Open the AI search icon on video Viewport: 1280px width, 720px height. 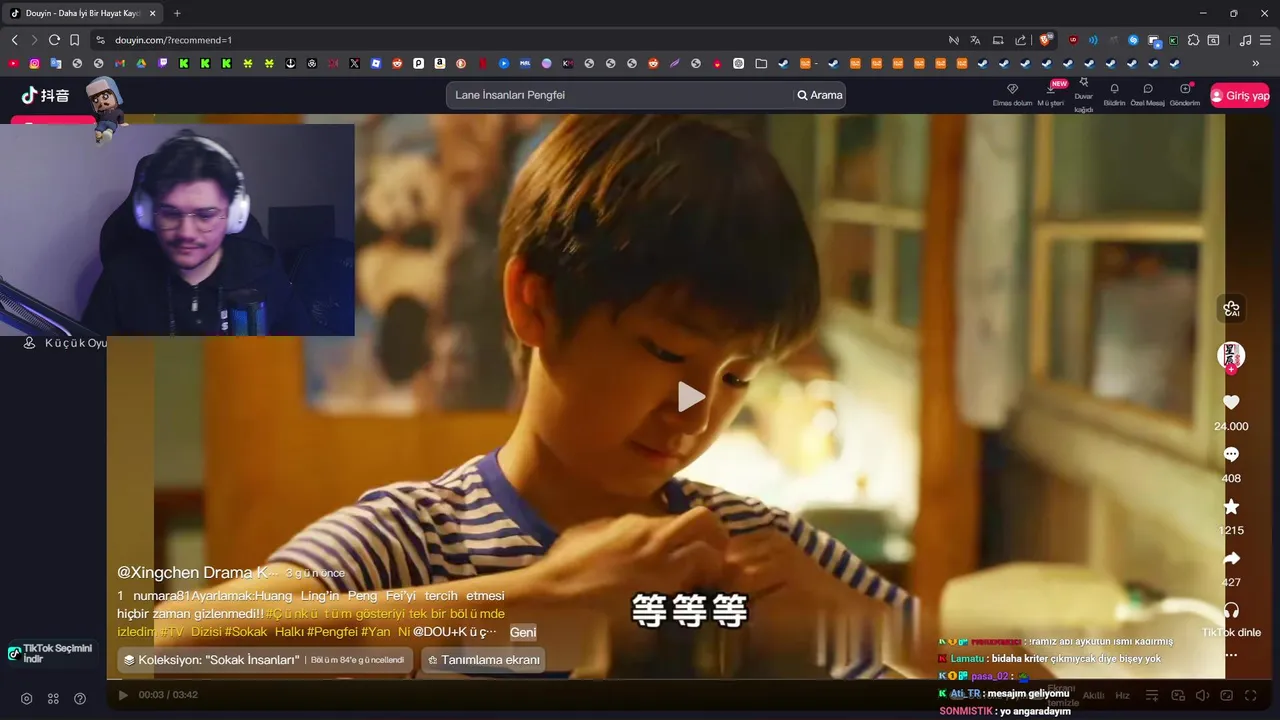1231,309
